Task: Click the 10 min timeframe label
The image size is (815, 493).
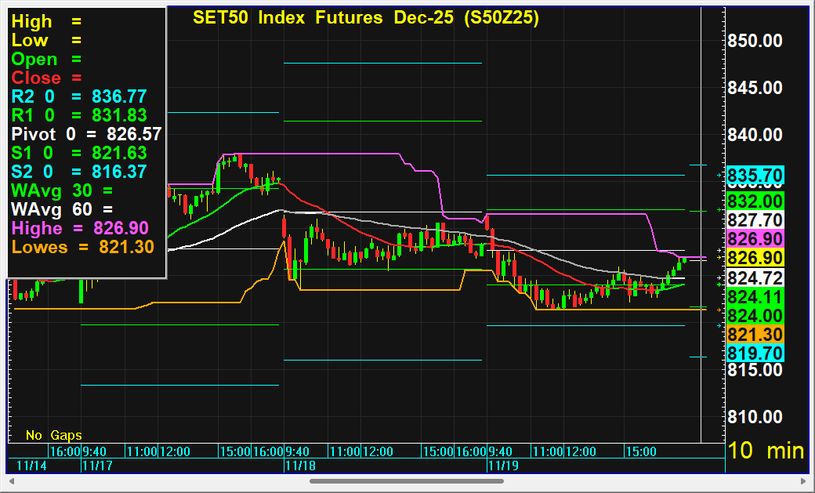Action: pos(765,450)
